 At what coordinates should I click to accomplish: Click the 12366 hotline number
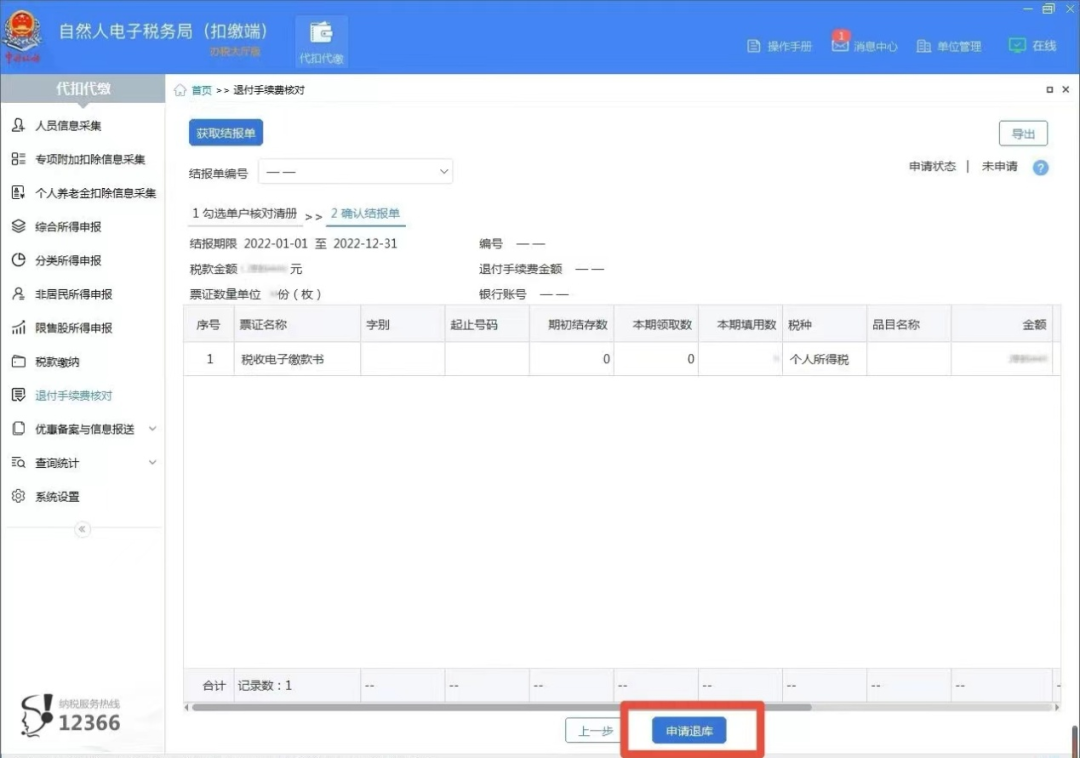click(89, 723)
